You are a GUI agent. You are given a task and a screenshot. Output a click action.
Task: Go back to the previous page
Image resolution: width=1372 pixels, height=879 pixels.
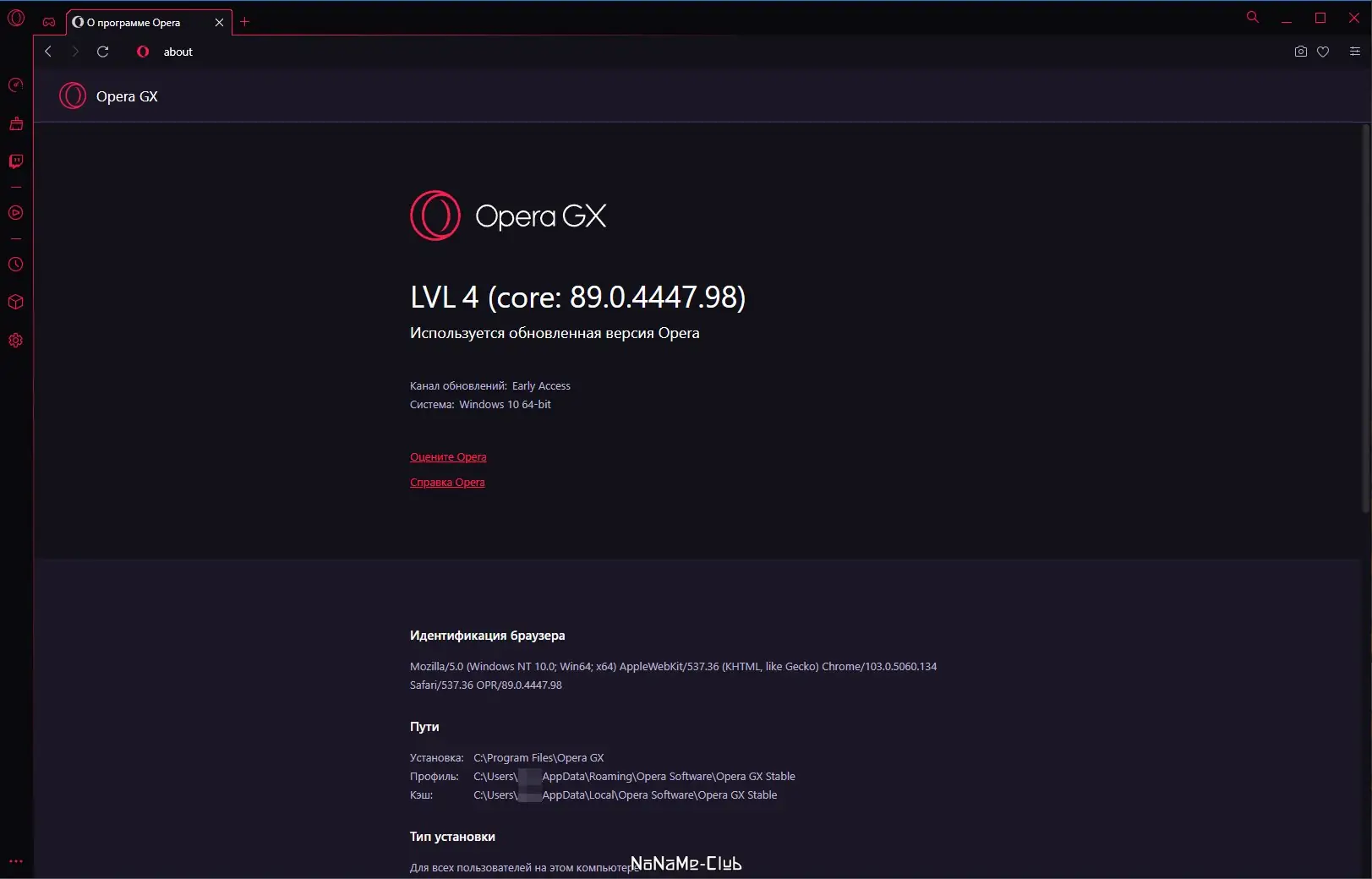[48, 52]
